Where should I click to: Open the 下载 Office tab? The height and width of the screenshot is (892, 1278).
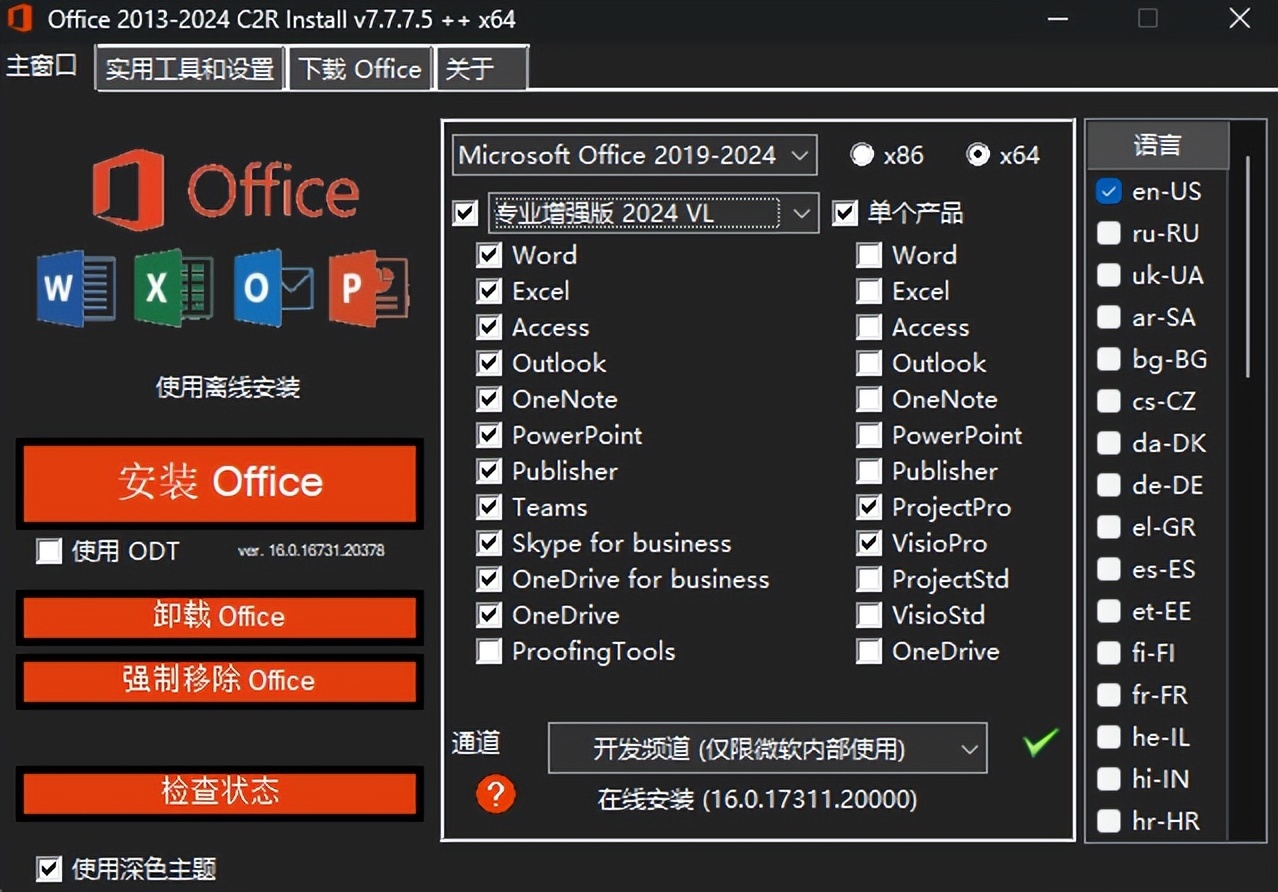360,69
